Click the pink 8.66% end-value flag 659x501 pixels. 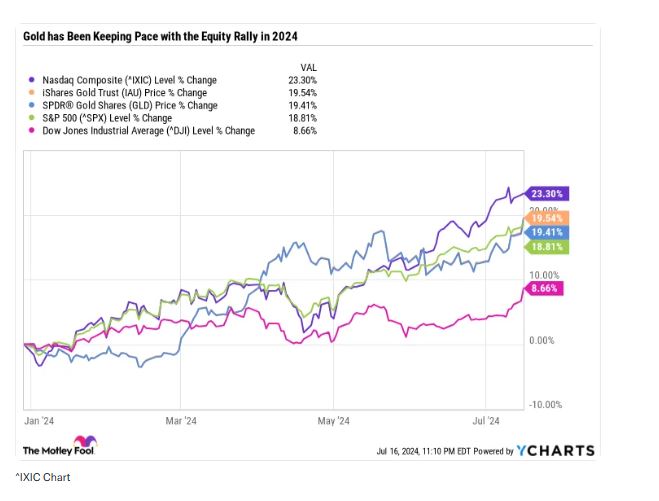click(546, 288)
